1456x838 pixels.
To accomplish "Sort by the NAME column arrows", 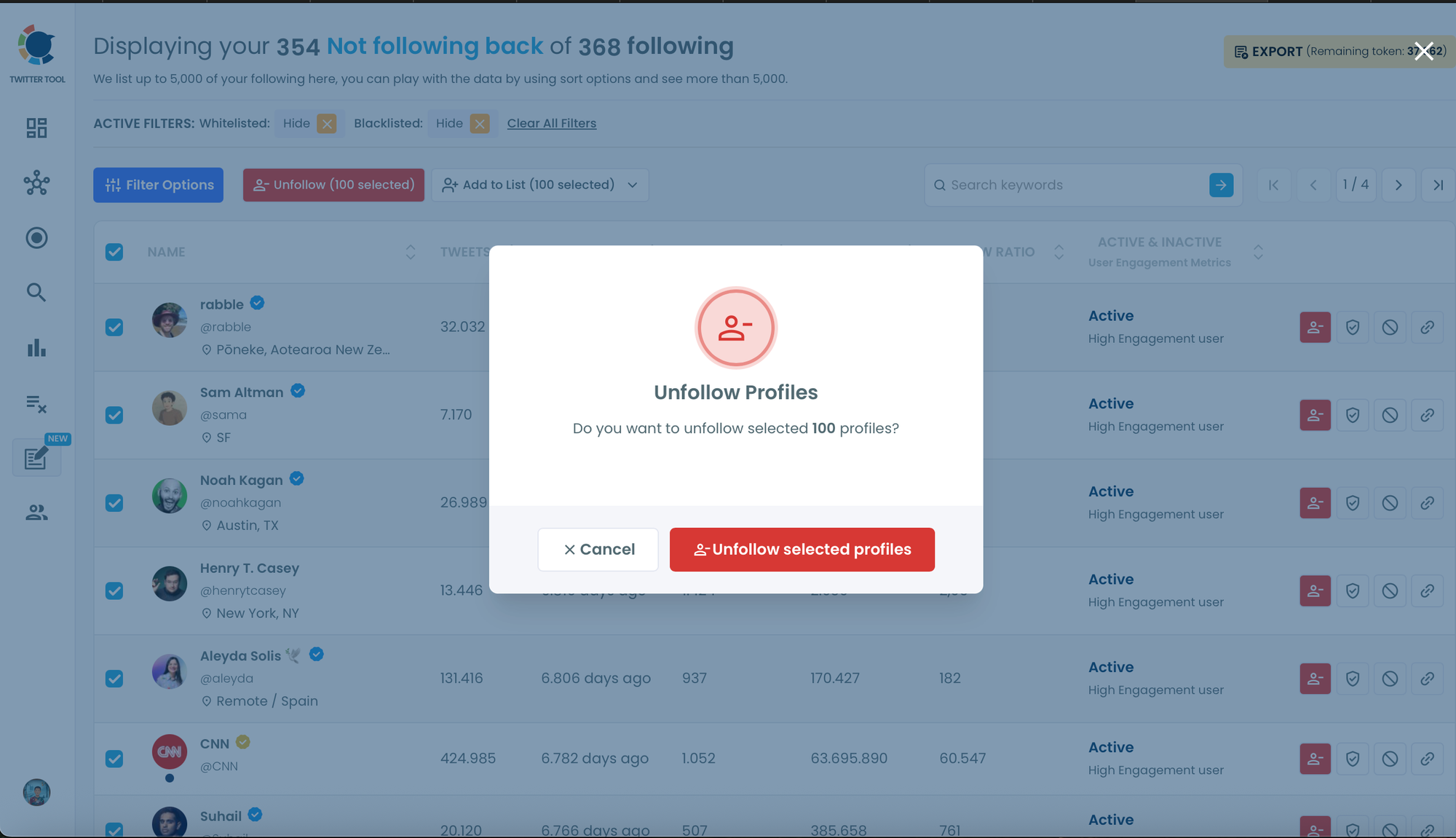I will [411, 252].
